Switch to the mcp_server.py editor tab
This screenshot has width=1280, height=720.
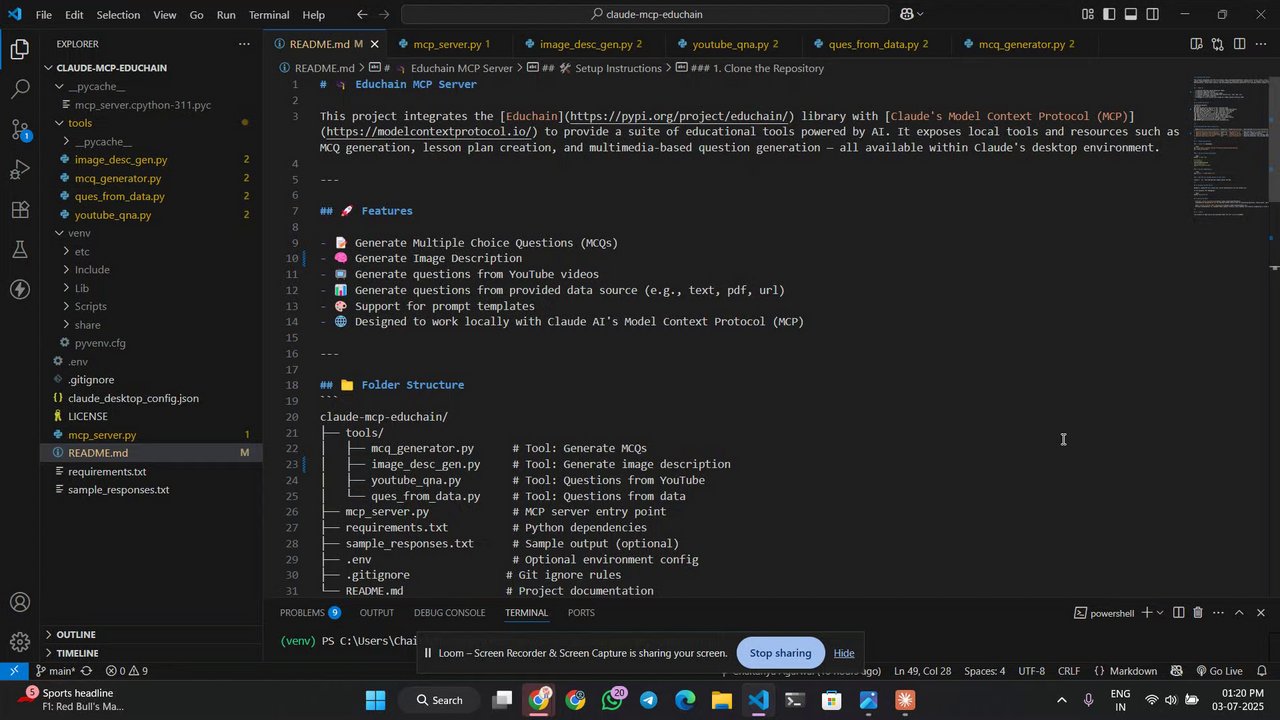pos(445,44)
